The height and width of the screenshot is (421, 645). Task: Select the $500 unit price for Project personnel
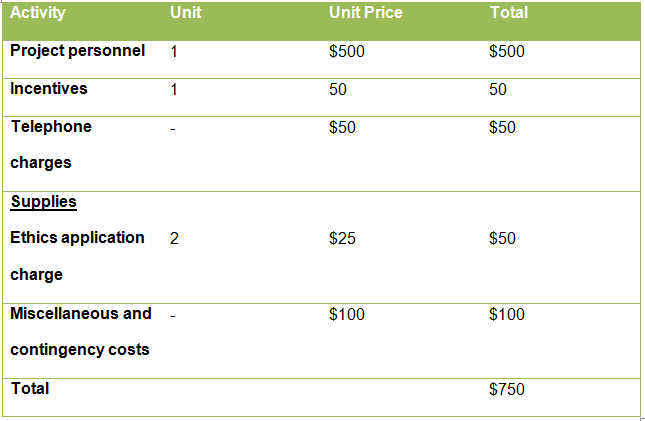347,52
